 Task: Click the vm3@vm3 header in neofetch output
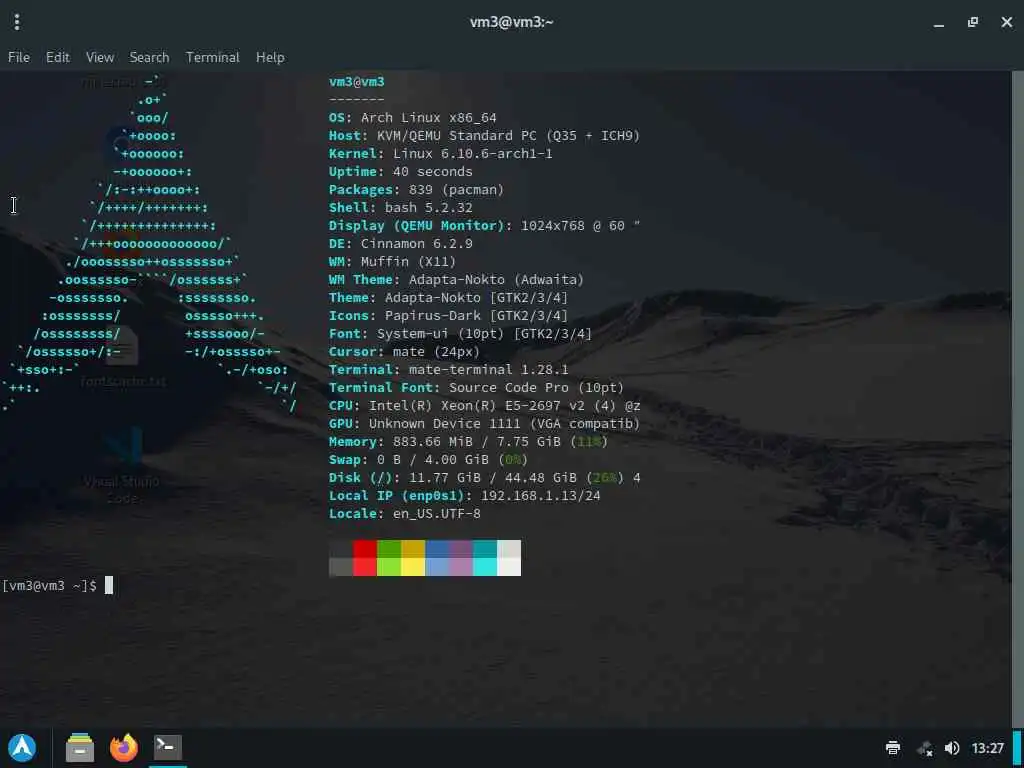pos(357,82)
